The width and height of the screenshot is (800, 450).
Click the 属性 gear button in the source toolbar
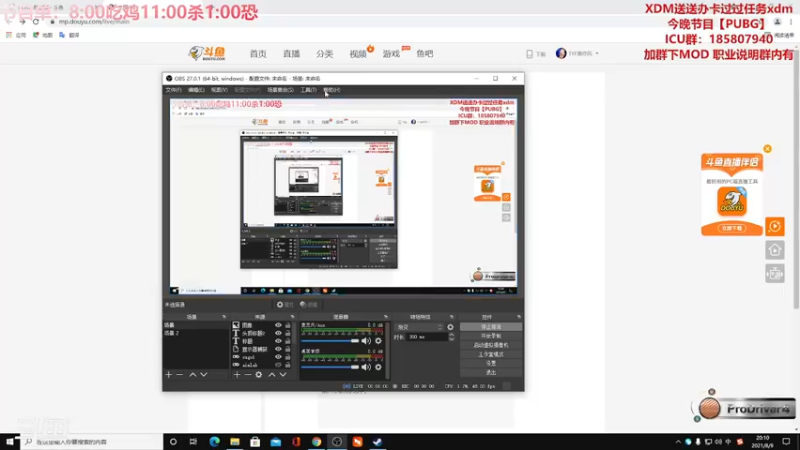285,305
